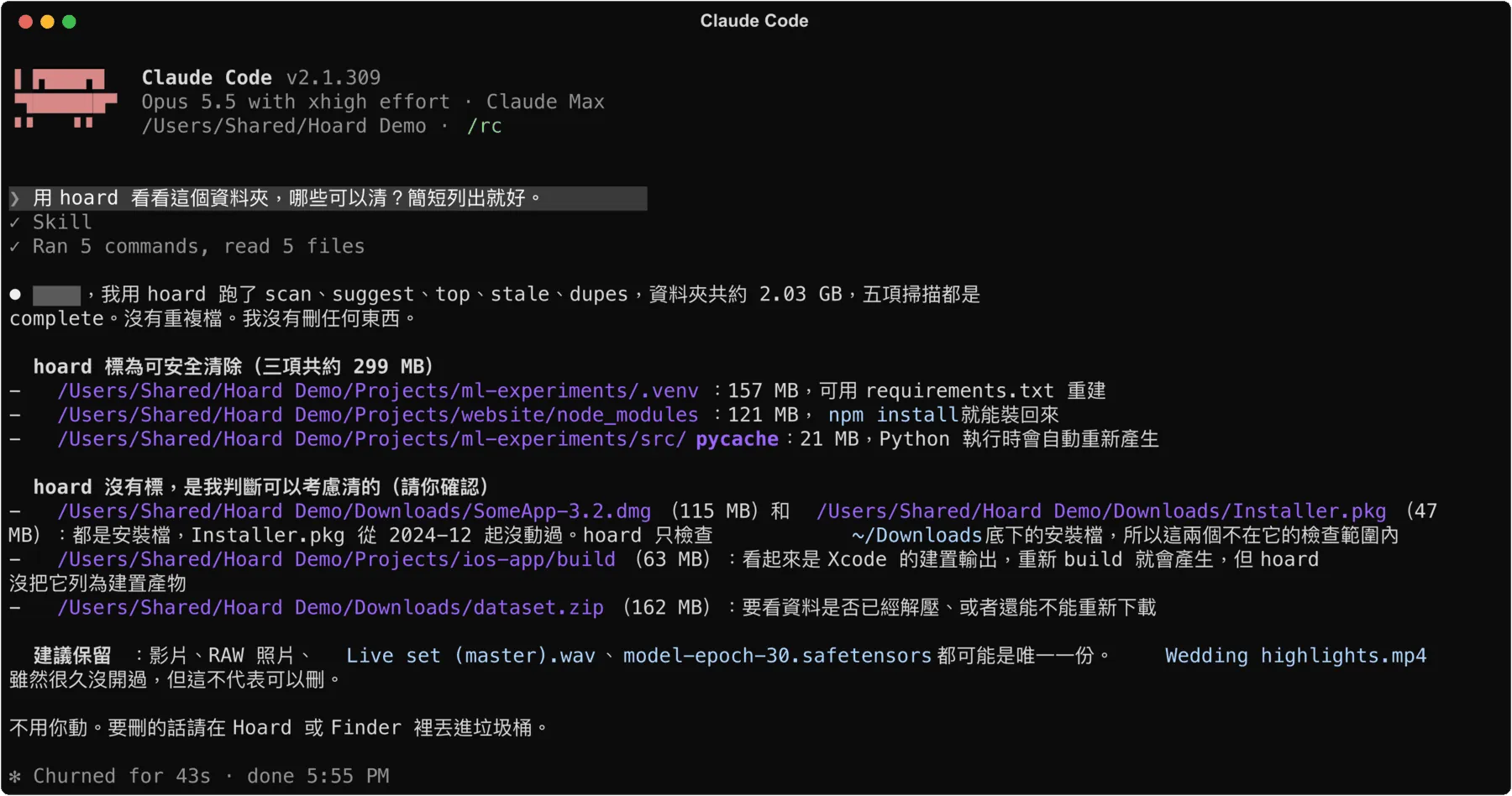Click the user prompt input line
Image resolution: width=1512 pixels, height=796 pixels.
tap(328, 199)
